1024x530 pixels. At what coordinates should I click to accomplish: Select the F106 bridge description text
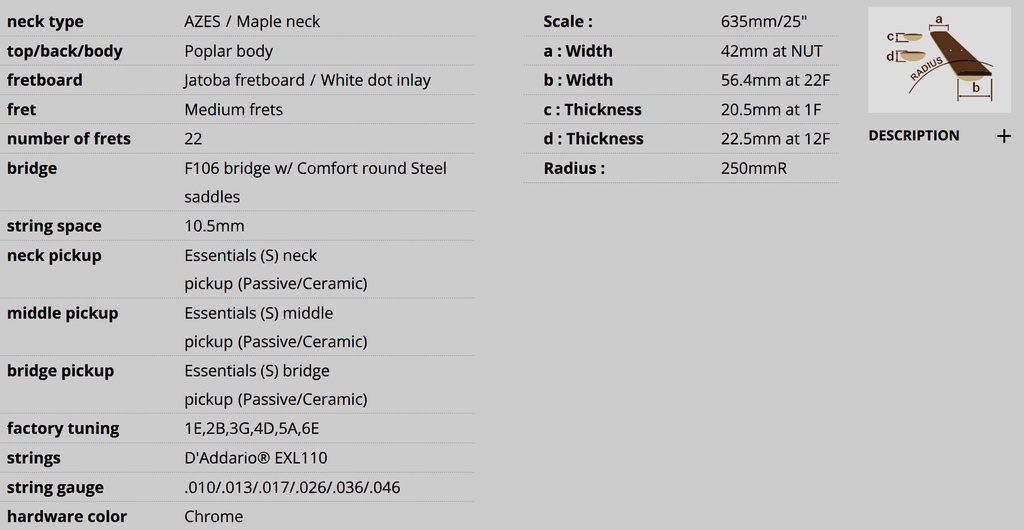point(315,182)
